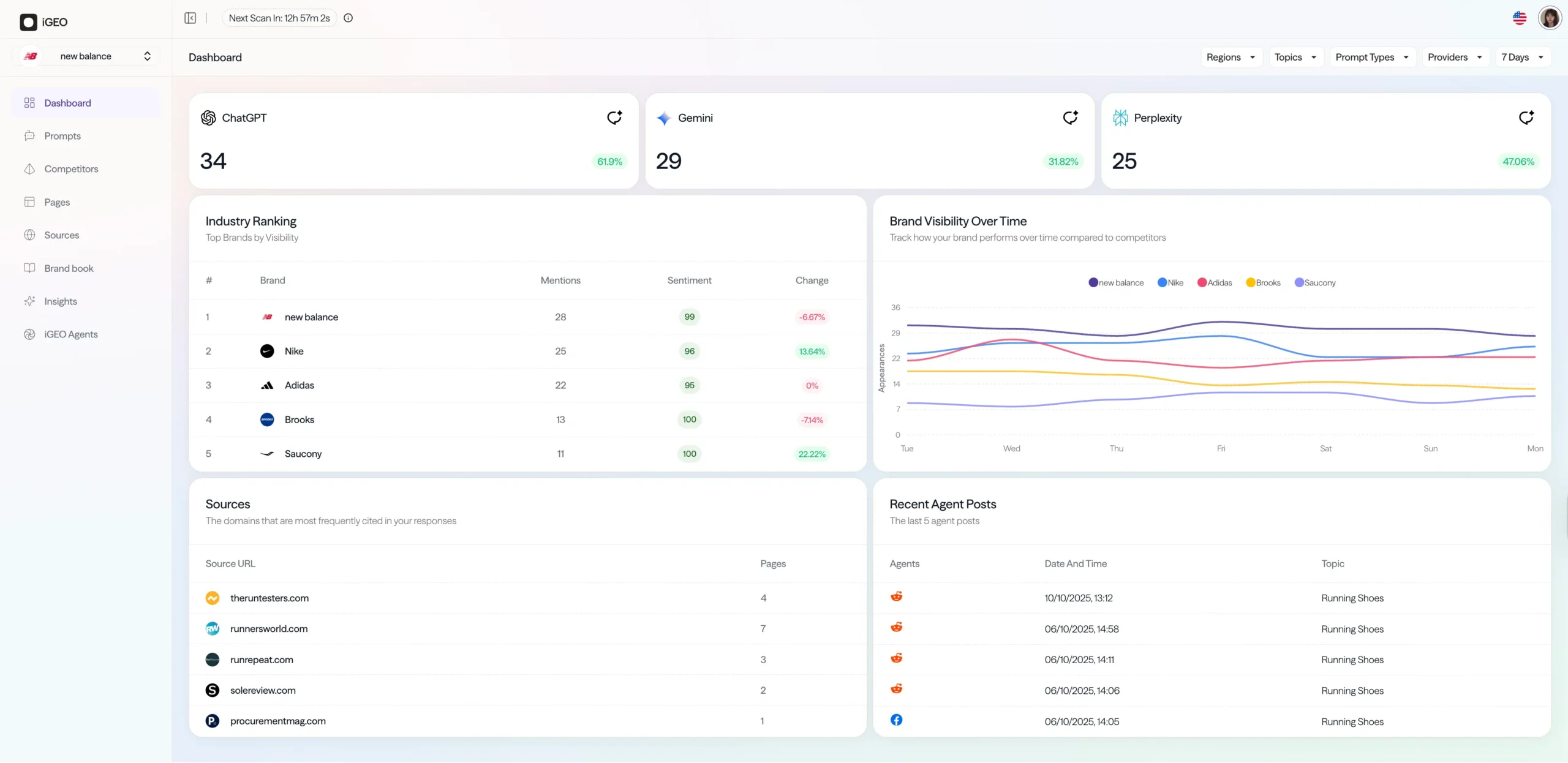The height and width of the screenshot is (763, 1568).
Task: Select the Brooks row in ranking
Action: [x=299, y=419]
